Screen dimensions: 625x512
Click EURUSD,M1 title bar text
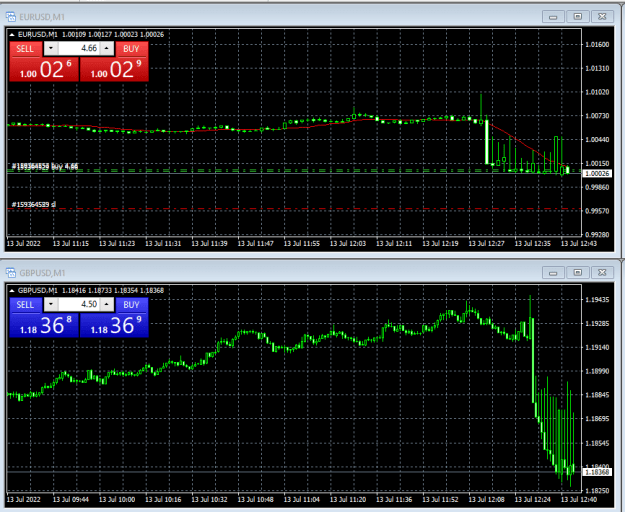tap(42, 17)
